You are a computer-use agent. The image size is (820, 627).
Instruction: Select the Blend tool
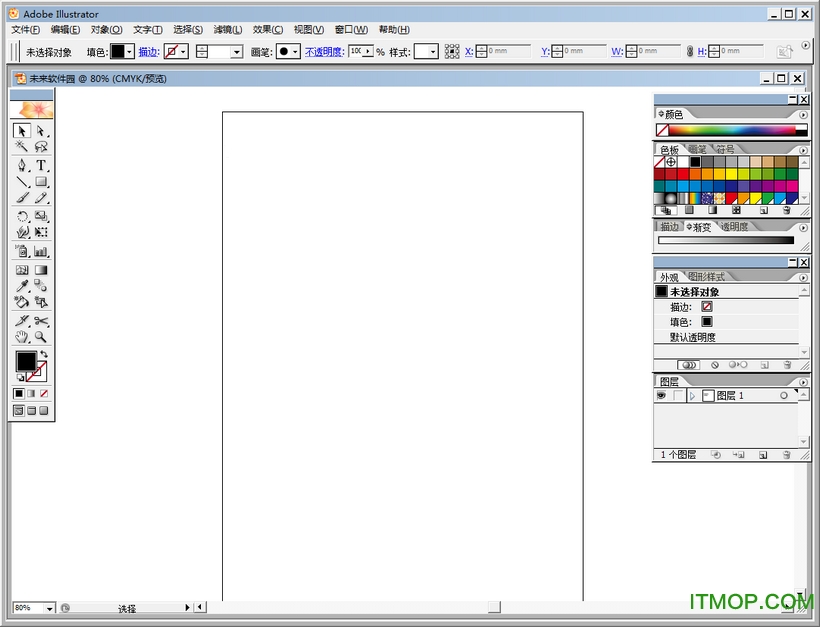point(41,286)
